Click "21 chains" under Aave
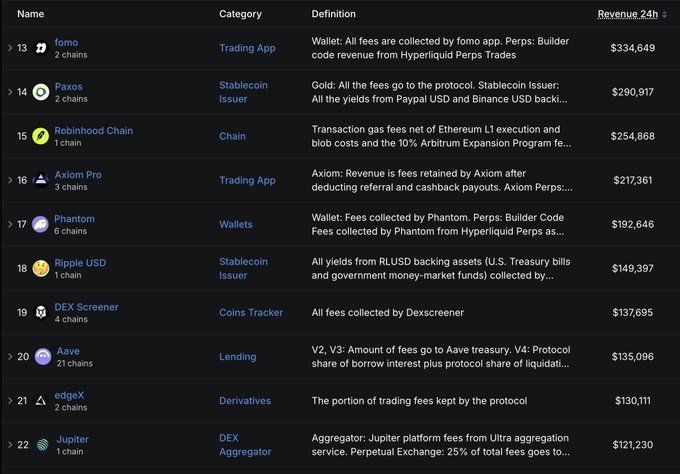Screen dimensions: 680x474 [x=75, y=363]
